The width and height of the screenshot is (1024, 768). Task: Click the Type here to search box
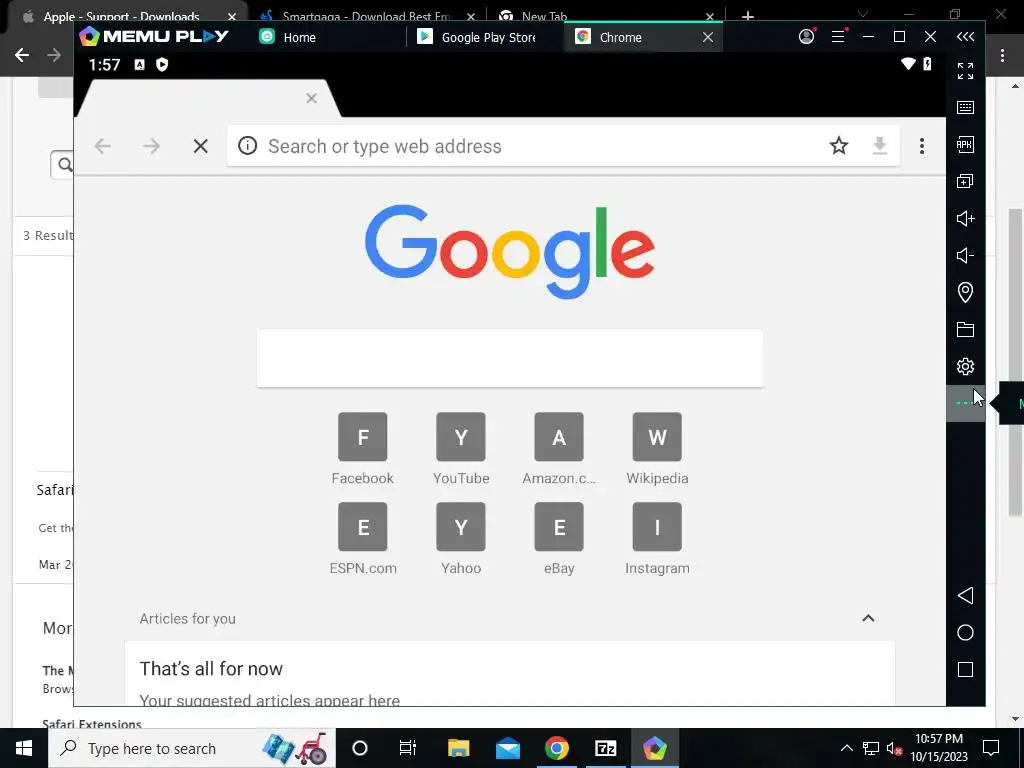[192, 748]
